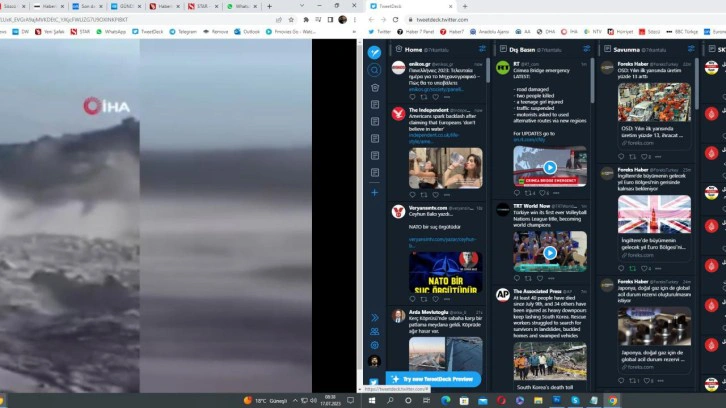Switch to the STAR browser tab
This screenshot has width=726, height=408.
click(x=203, y=6)
